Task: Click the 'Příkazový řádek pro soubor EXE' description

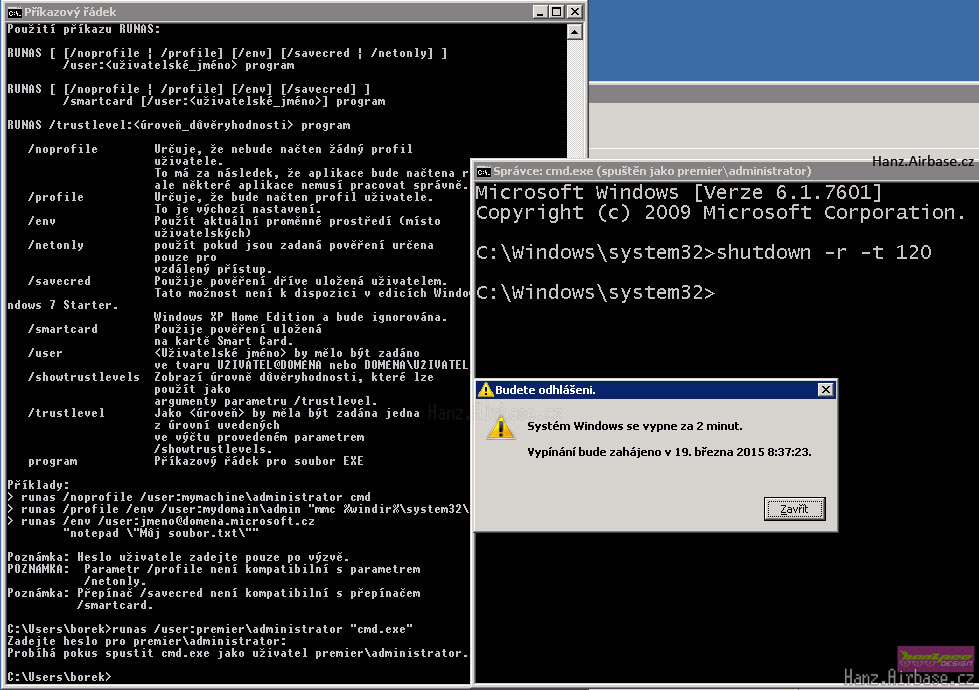Action: 258,461
